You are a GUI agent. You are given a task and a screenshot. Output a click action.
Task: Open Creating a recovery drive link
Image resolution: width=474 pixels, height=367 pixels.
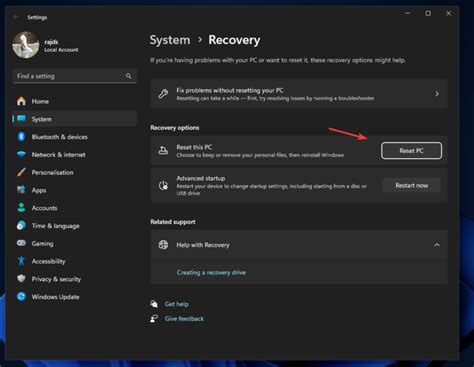(211, 272)
